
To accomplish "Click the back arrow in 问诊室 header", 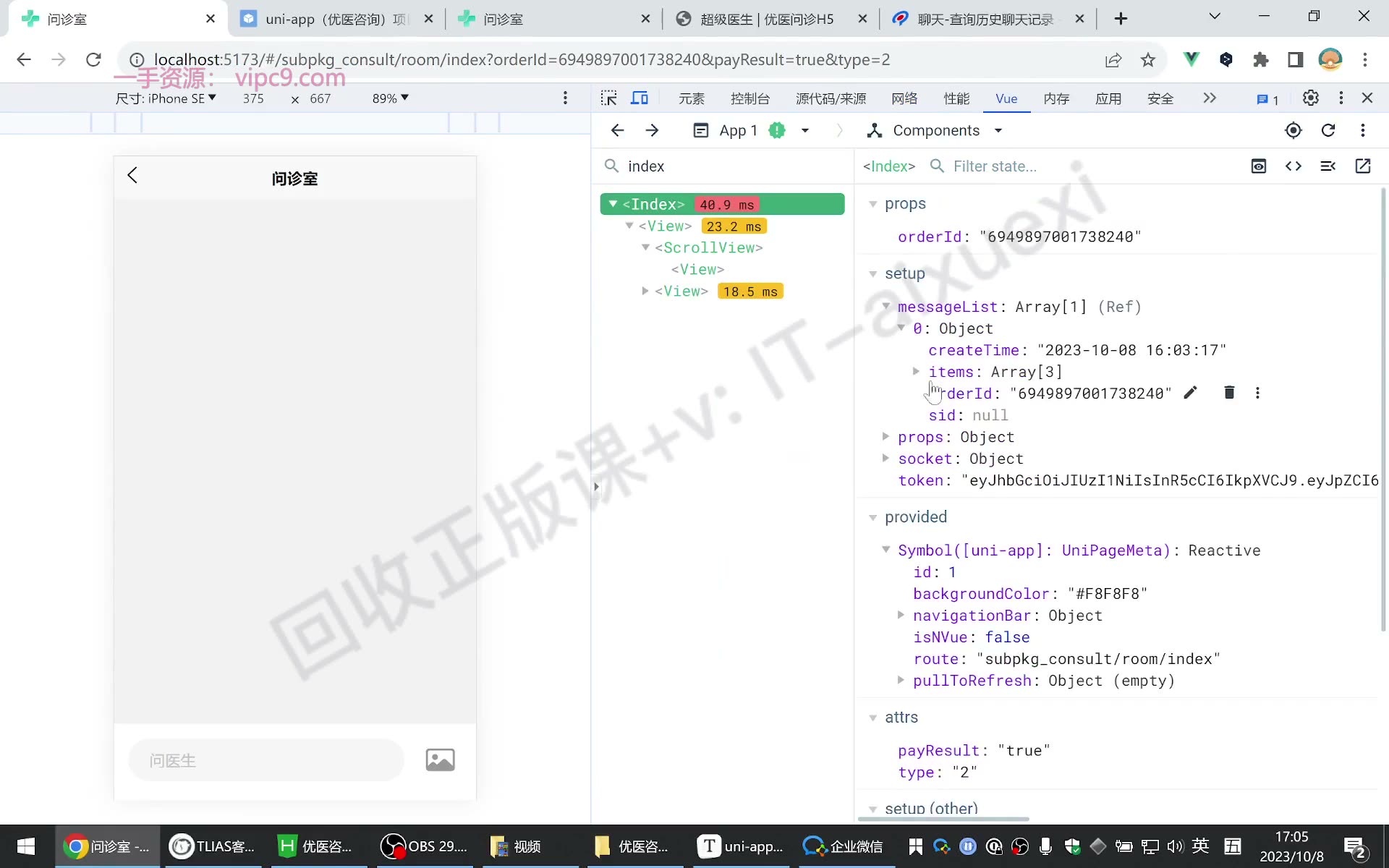I will click(132, 176).
